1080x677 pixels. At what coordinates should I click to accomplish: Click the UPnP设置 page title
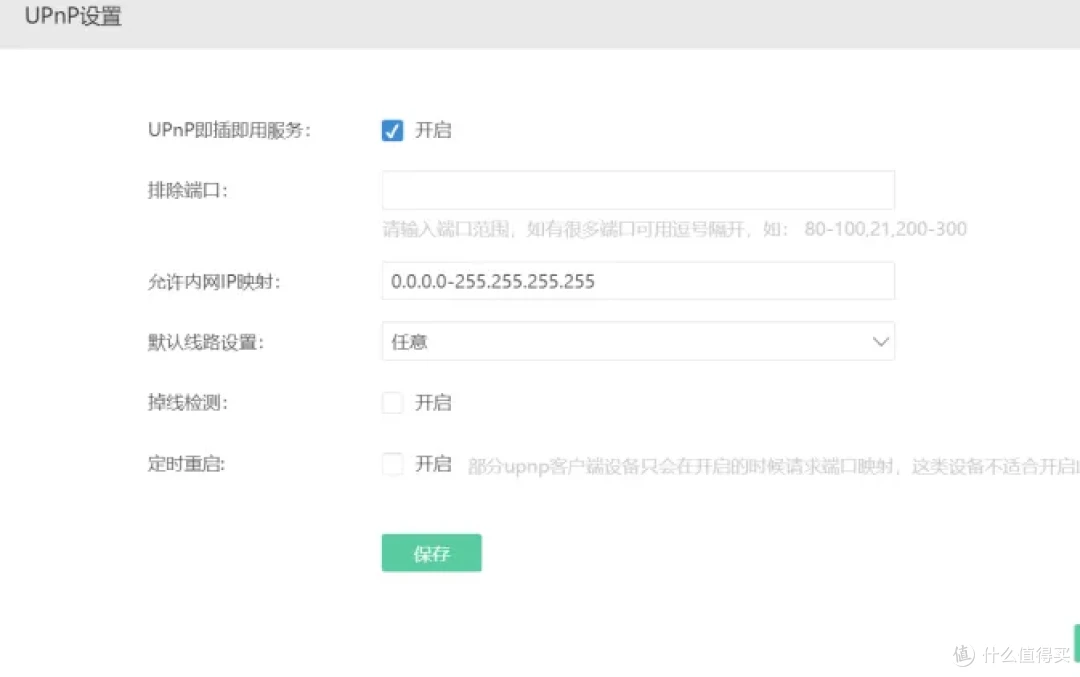[x=73, y=17]
